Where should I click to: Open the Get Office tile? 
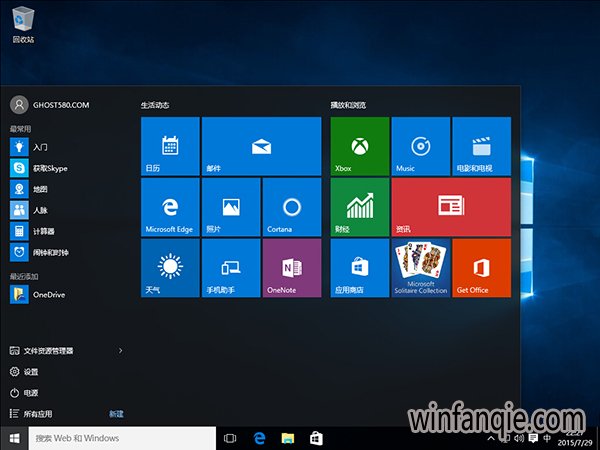[481, 268]
